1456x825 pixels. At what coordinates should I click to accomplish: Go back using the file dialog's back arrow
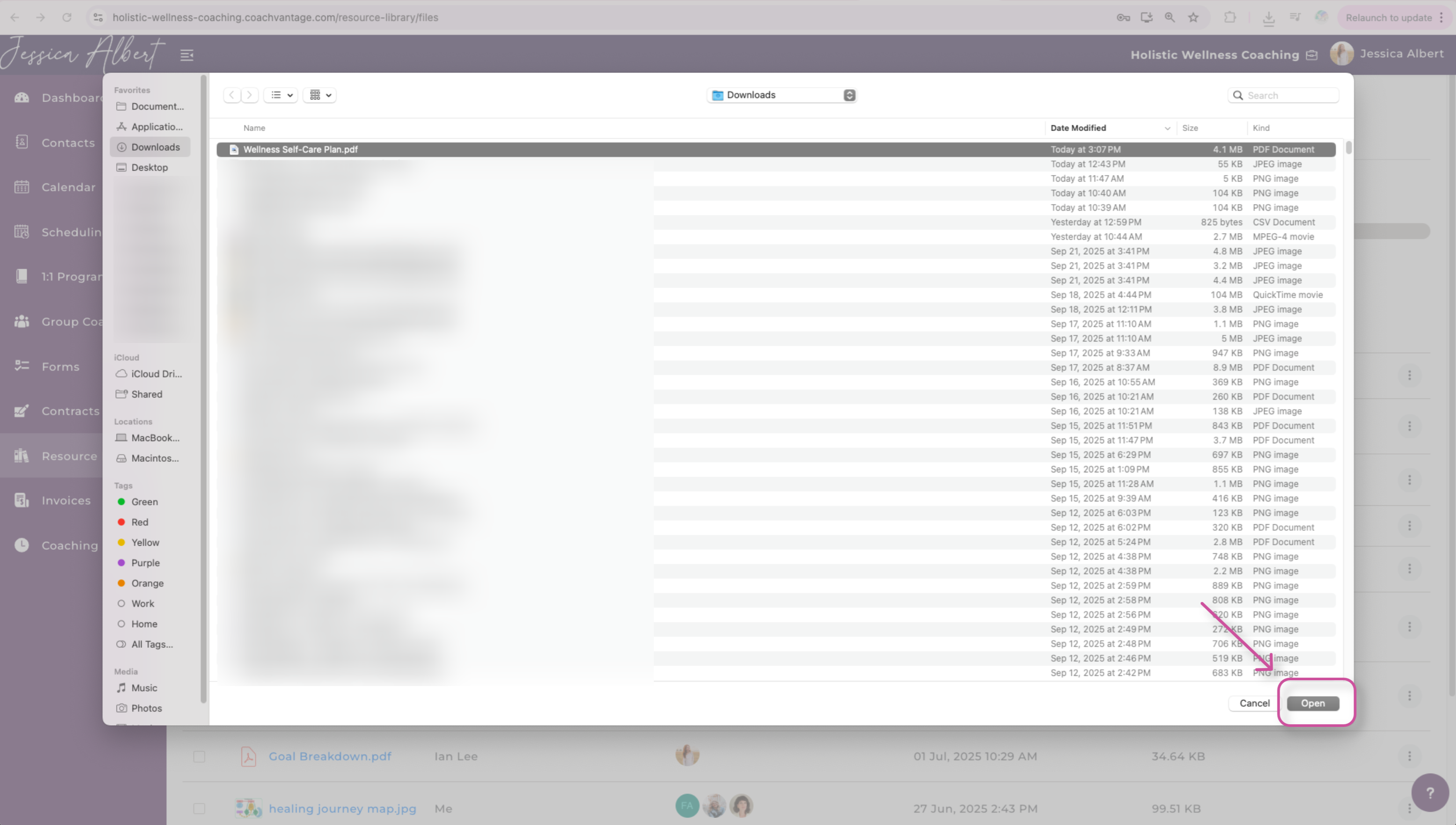click(232, 95)
